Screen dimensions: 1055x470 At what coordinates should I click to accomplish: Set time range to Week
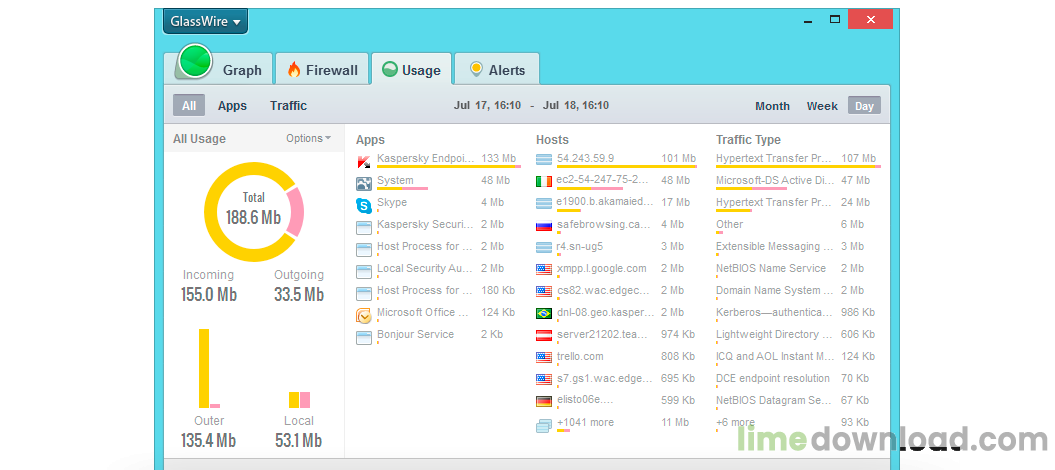pos(822,106)
